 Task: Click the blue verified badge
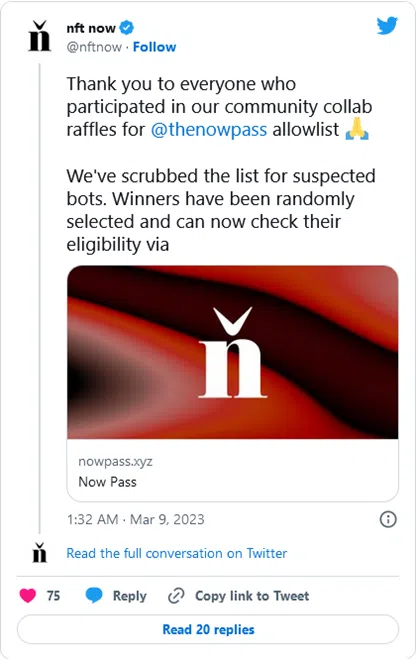126,28
